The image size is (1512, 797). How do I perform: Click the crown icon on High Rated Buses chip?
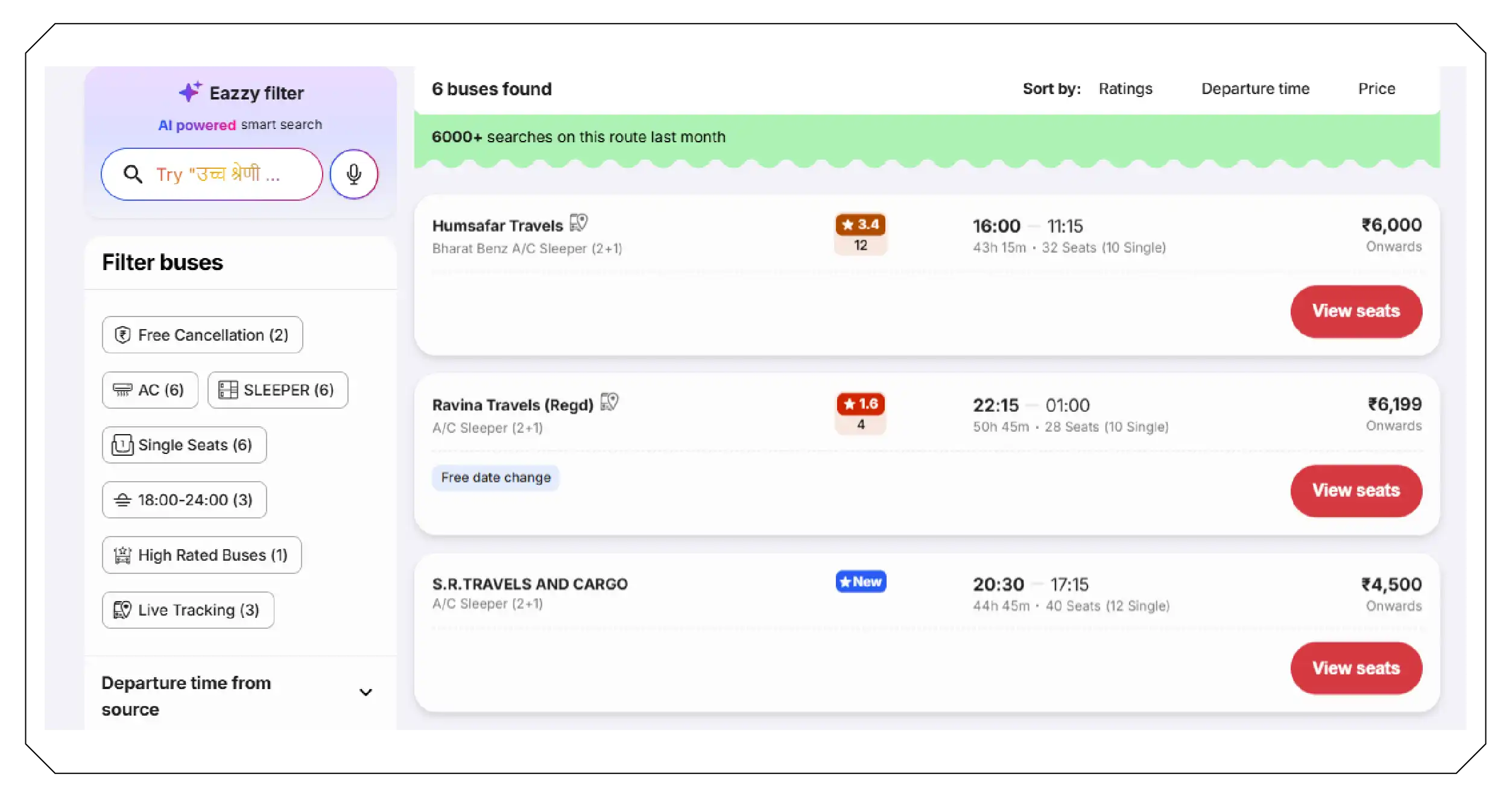coord(122,555)
